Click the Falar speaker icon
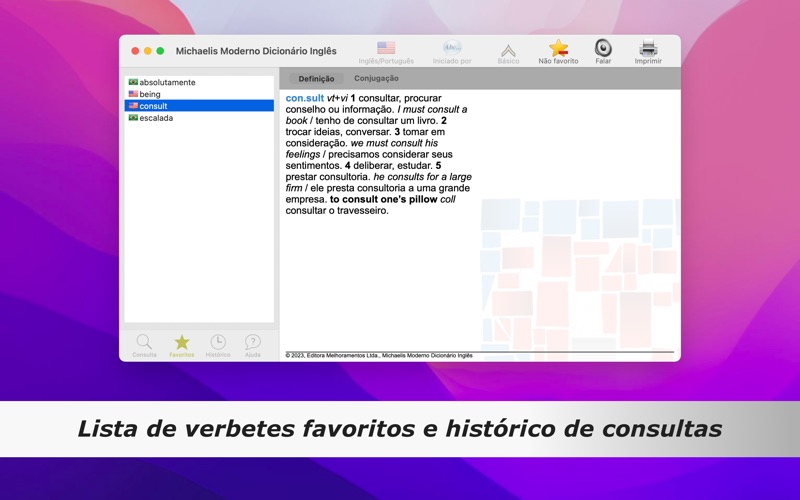 click(603, 48)
